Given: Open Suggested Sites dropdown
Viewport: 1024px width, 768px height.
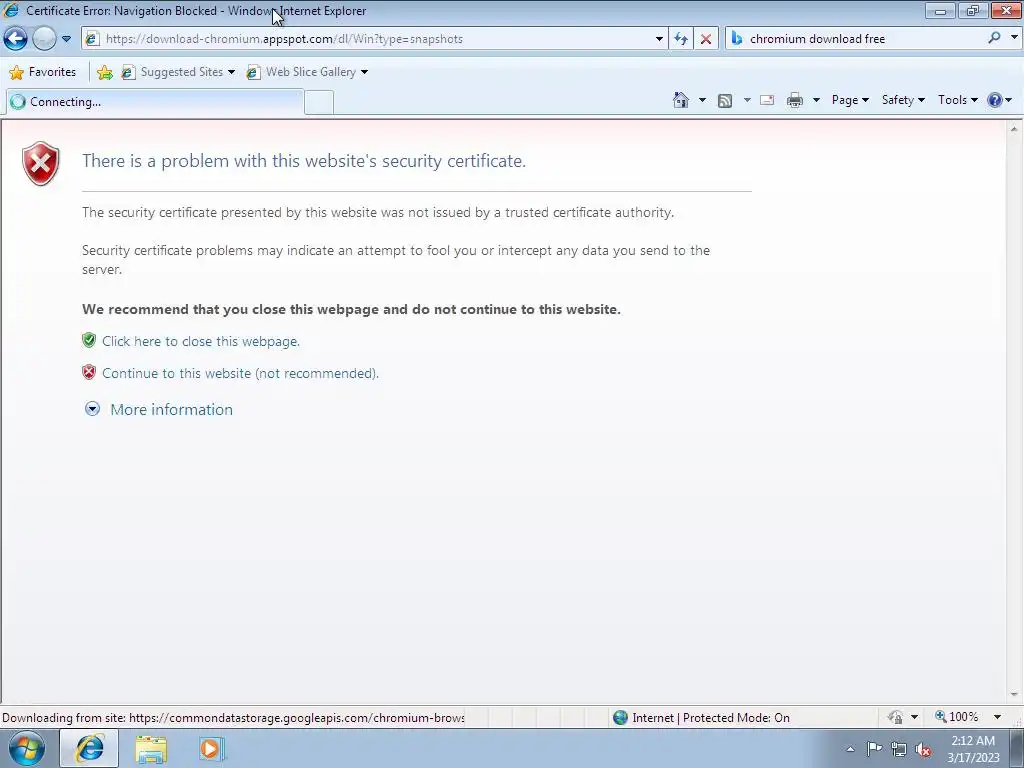Looking at the screenshot, I should (x=232, y=72).
